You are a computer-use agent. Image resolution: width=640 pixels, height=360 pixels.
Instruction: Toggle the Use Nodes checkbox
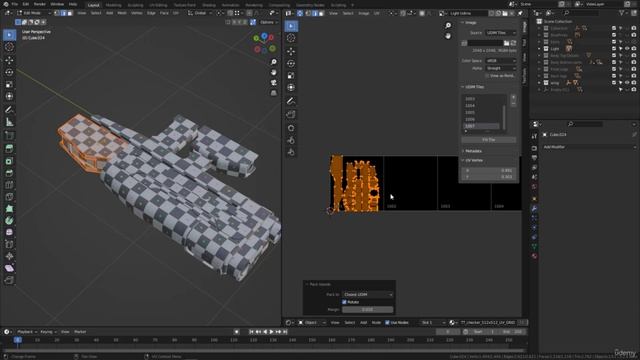tap(387, 322)
